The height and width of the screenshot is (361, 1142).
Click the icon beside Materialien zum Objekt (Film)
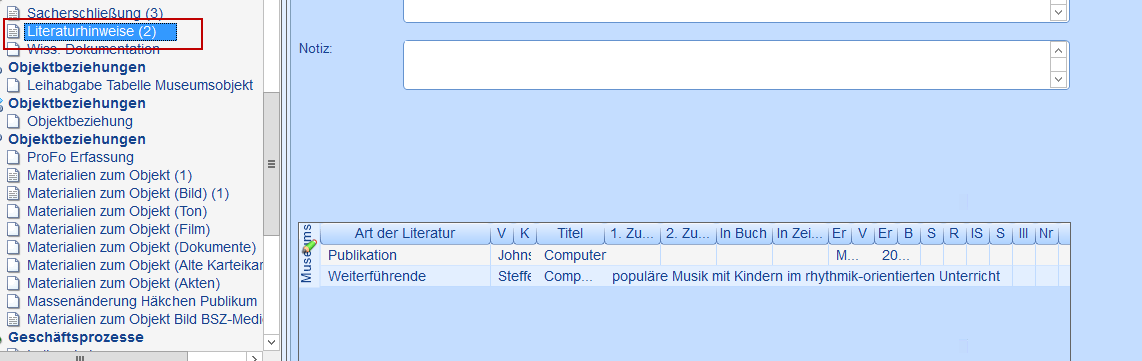[13, 229]
